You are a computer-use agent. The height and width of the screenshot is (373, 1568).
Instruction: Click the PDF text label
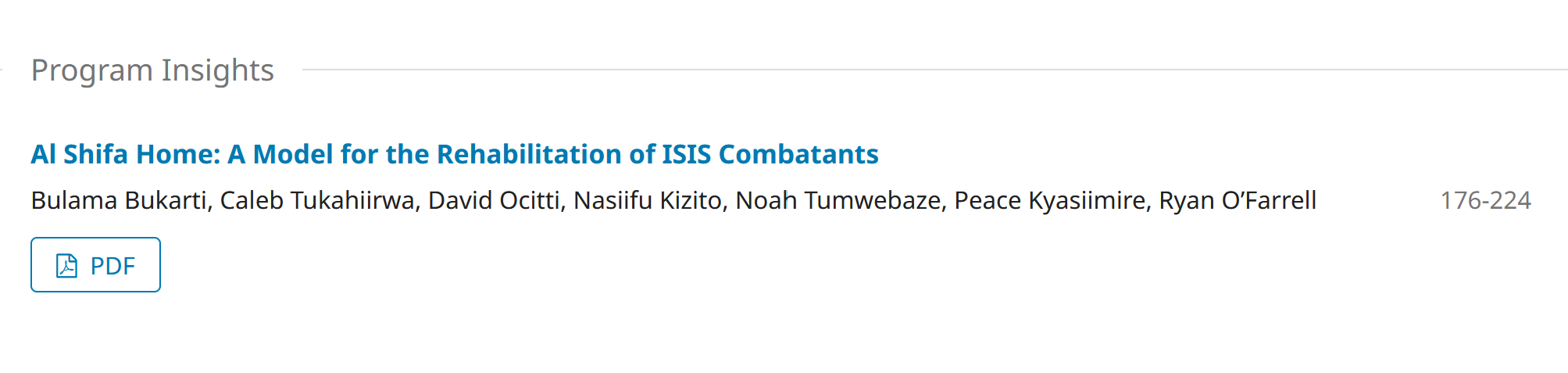click(x=113, y=267)
